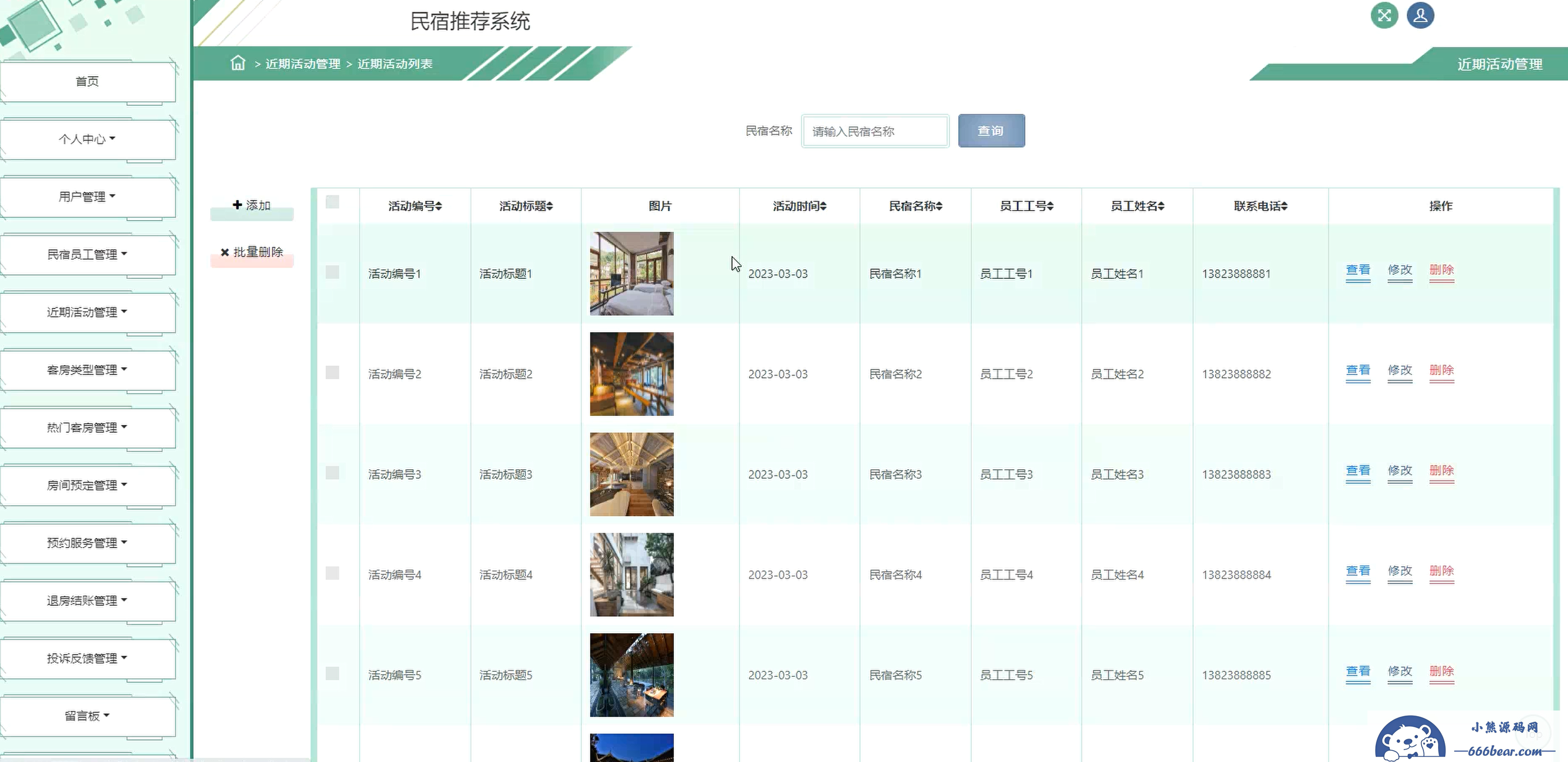Expand the 退房结账管理 sidebar menu
This screenshot has width=1568, height=762.
coord(87,601)
